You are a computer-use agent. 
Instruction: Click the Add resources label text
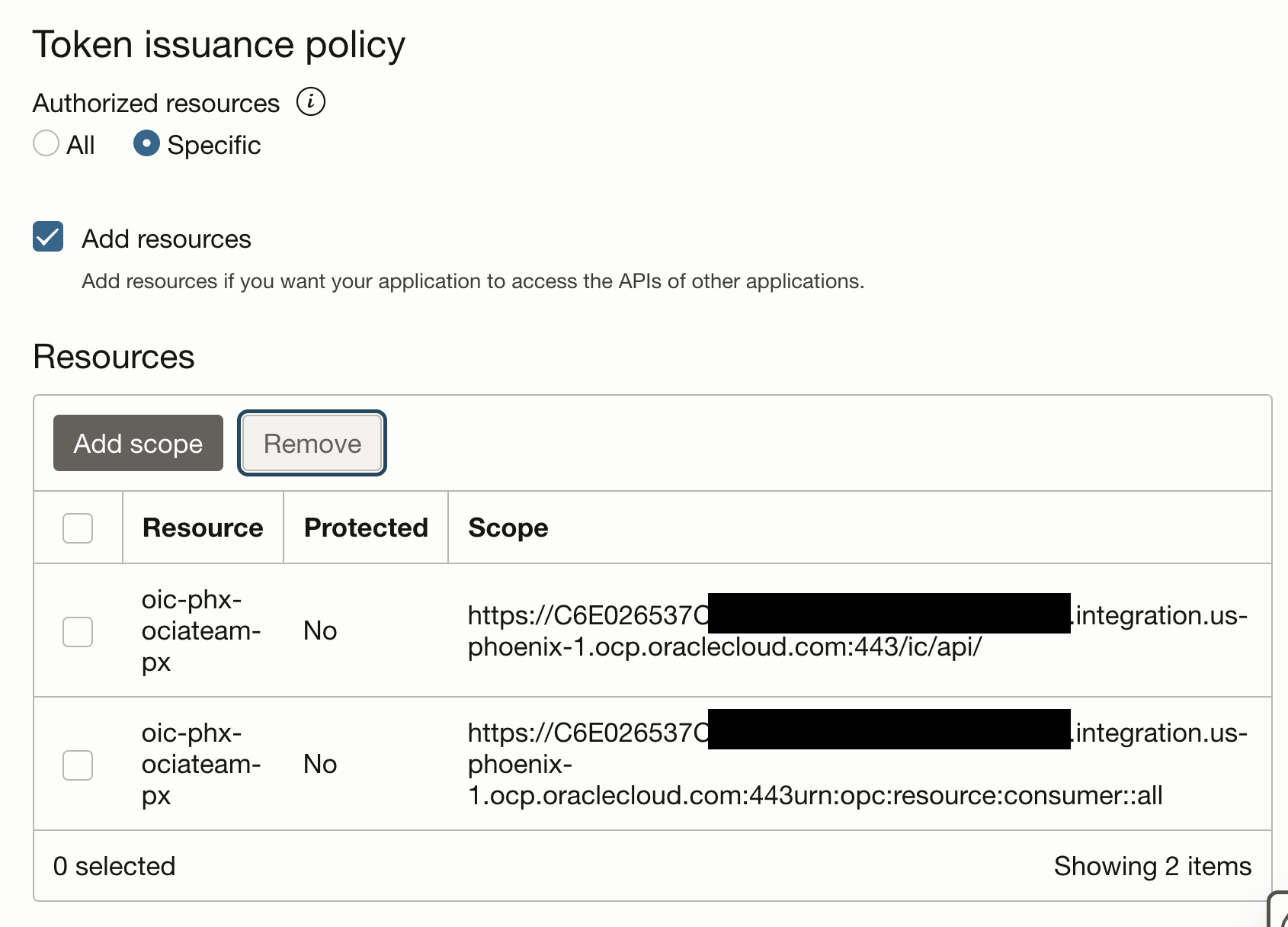[x=166, y=239]
